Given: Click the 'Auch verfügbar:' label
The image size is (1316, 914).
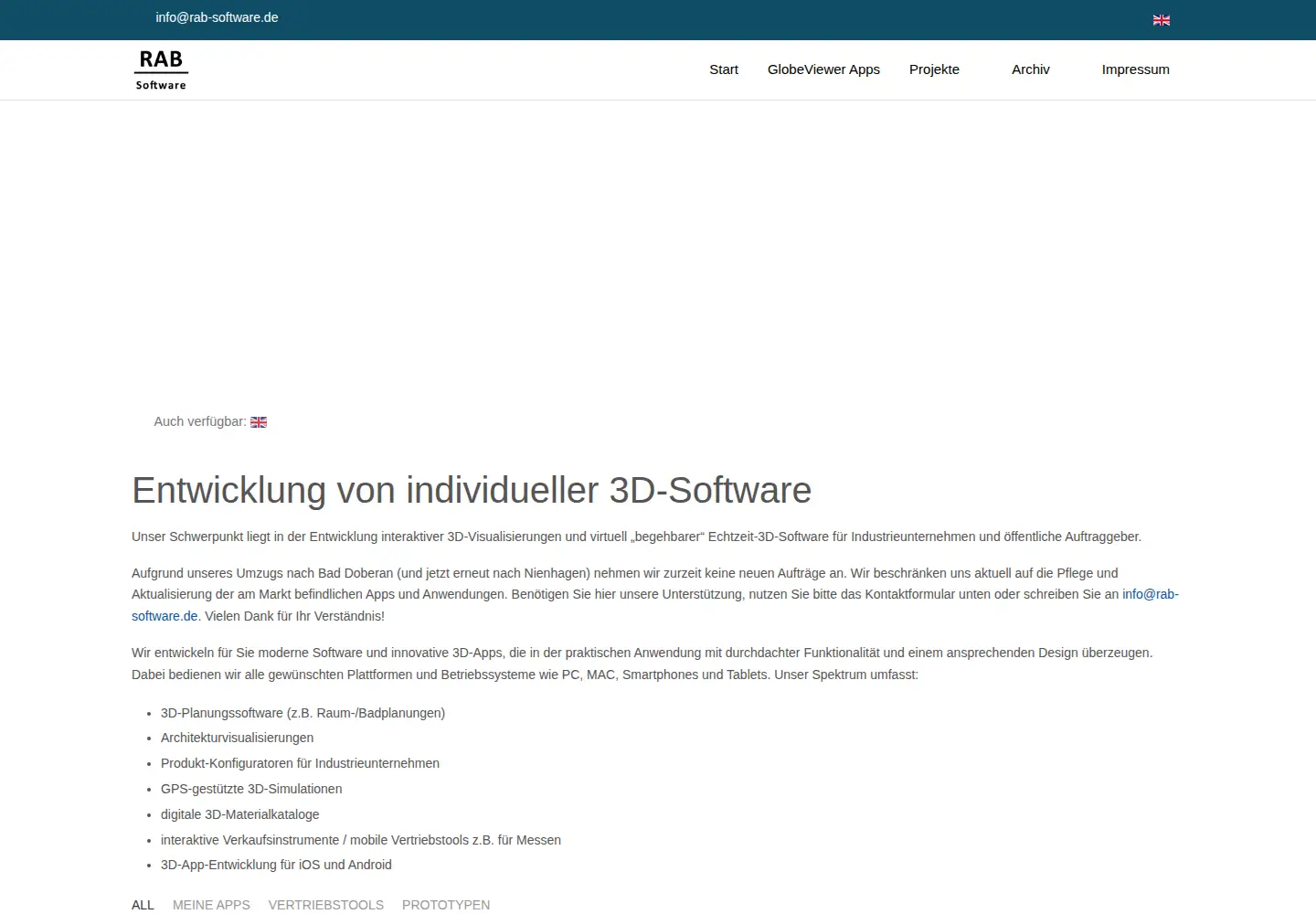Looking at the screenshot, I should [200, 421].
